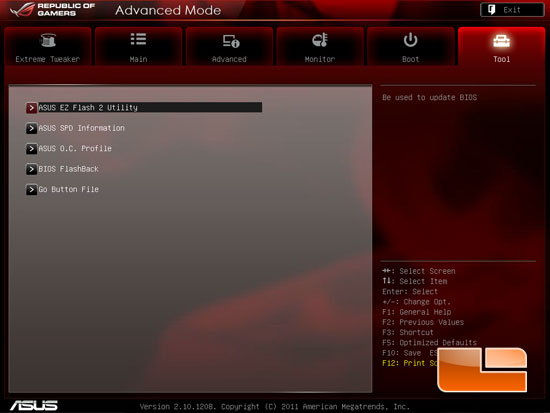Expand arrow beside Go Button File
550x413 pixels.
[x=31, y=189]
